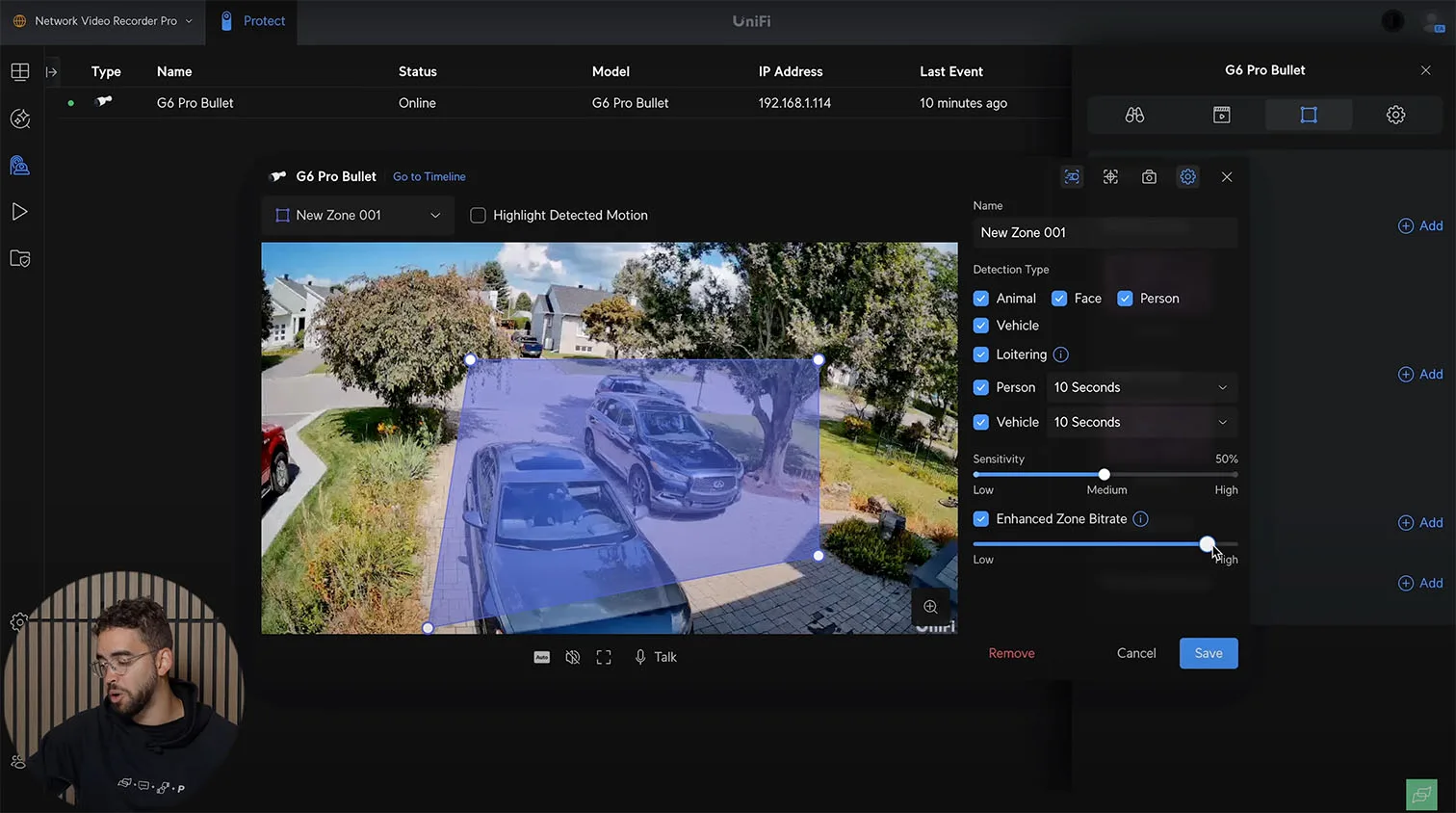The image size is (1456, 813).
Task: Click the Enhanced Zone Bitrate info icon
Action: (1140, 519)
